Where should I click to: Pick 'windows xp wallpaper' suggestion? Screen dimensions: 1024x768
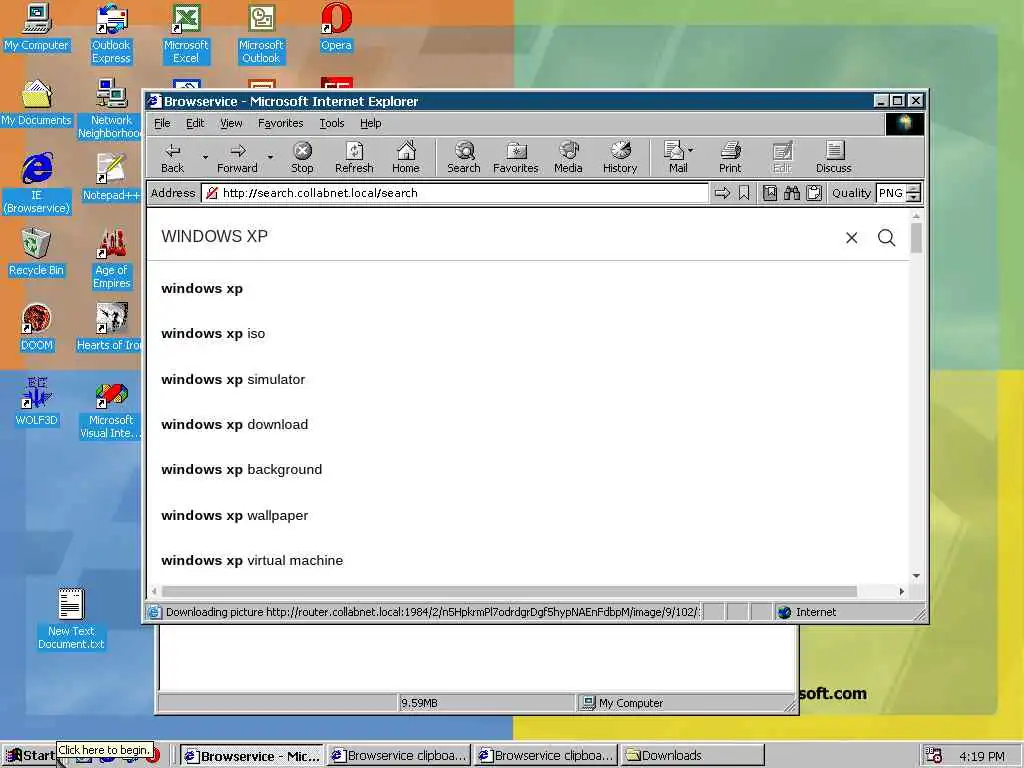[234, 515]
